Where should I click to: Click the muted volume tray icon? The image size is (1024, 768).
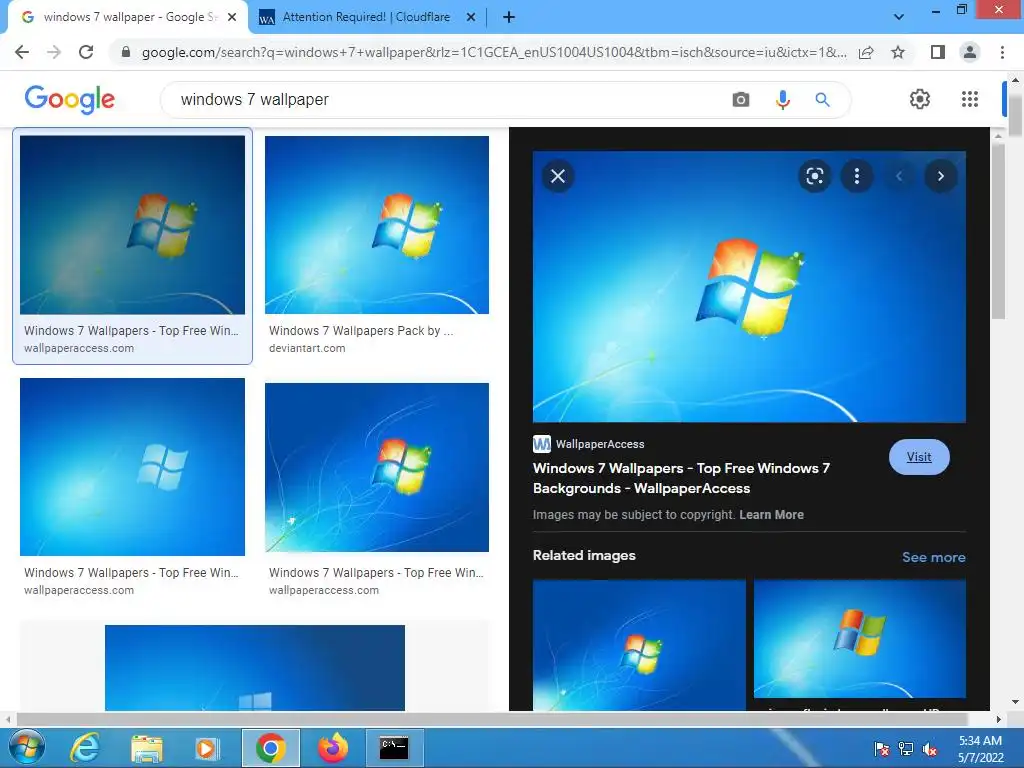tap(929, 749)
